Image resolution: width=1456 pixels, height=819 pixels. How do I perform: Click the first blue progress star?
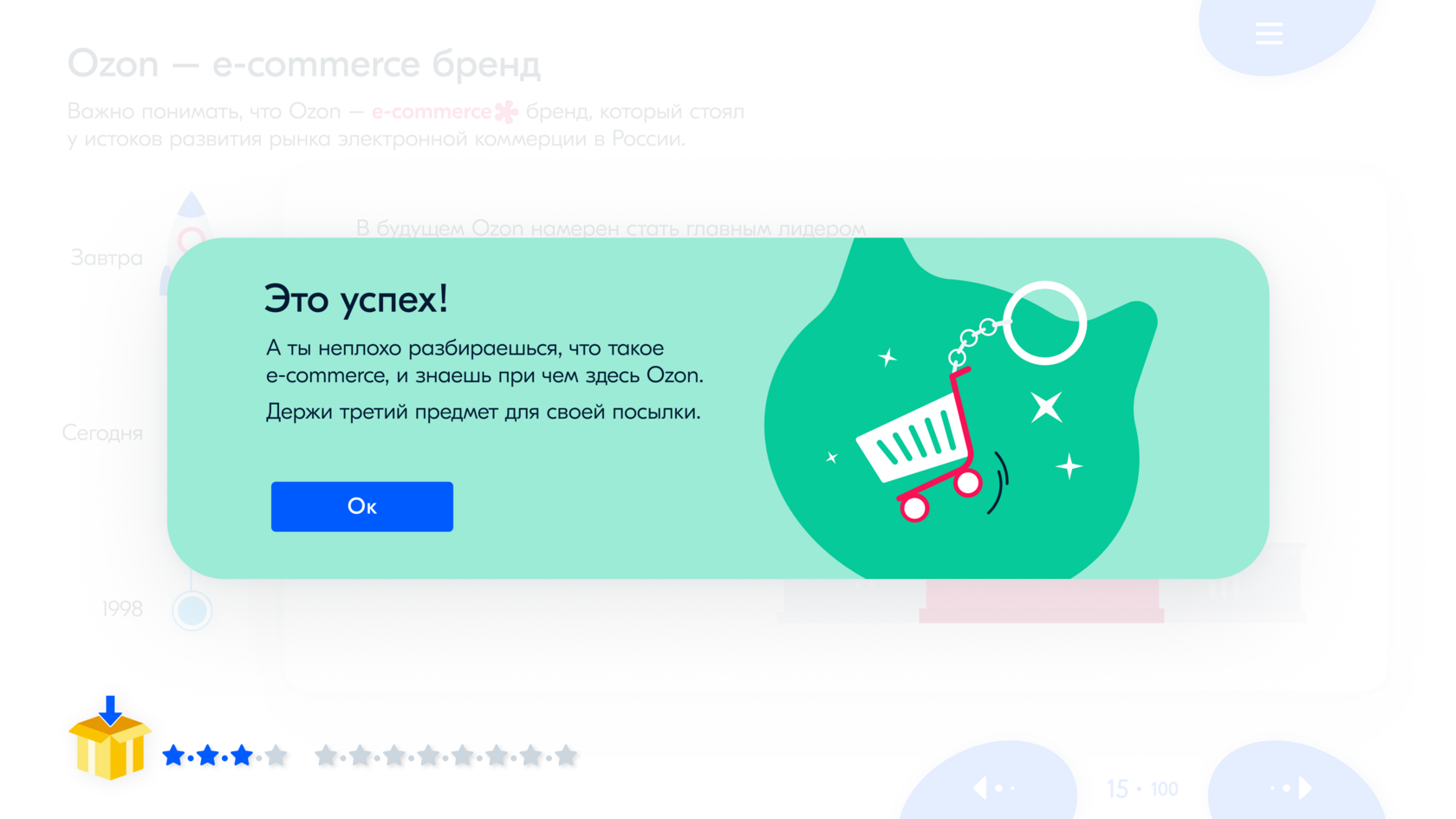(x=173, y=756)
